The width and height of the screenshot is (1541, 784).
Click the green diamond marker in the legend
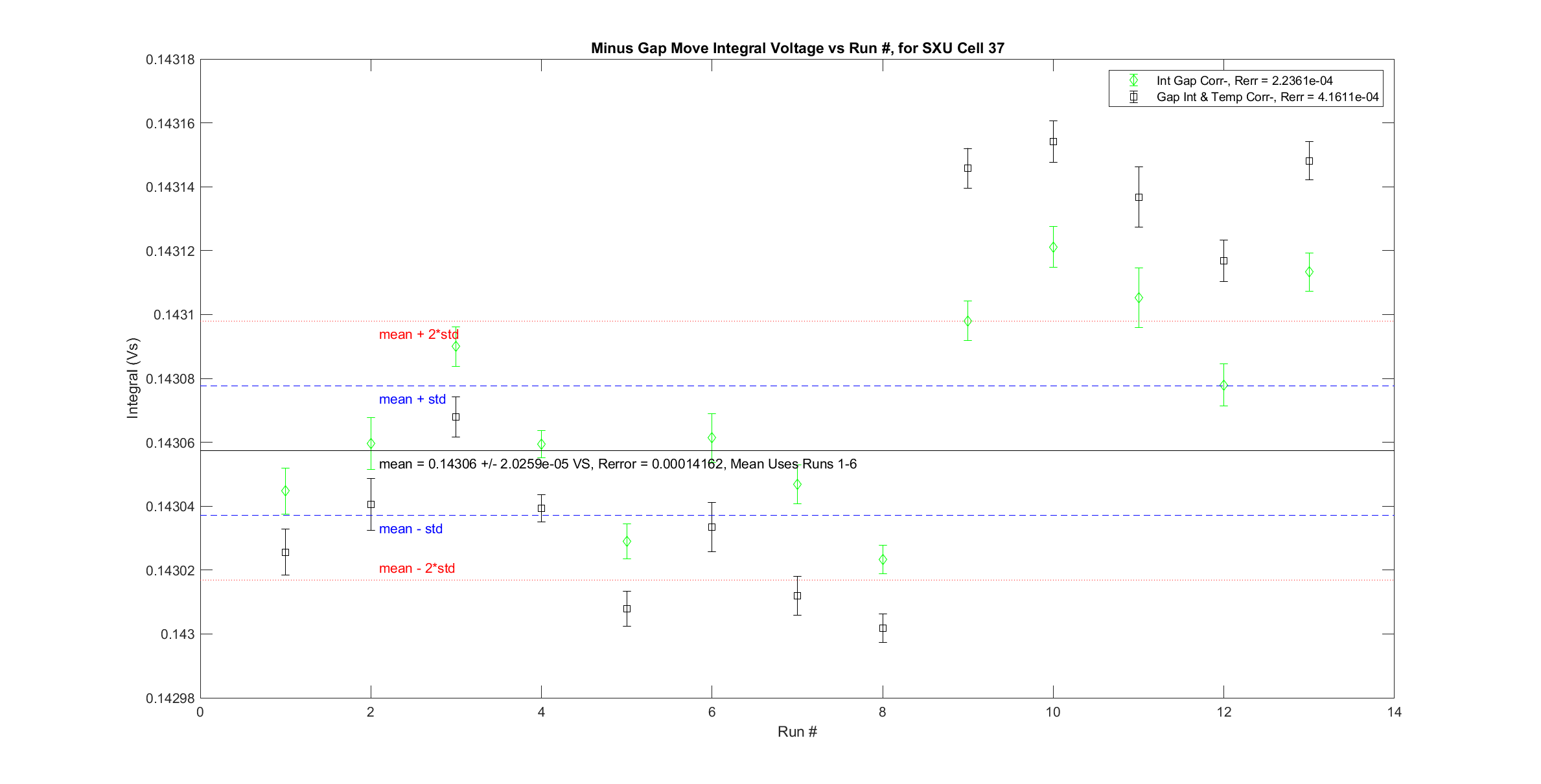click(1133, 80)
